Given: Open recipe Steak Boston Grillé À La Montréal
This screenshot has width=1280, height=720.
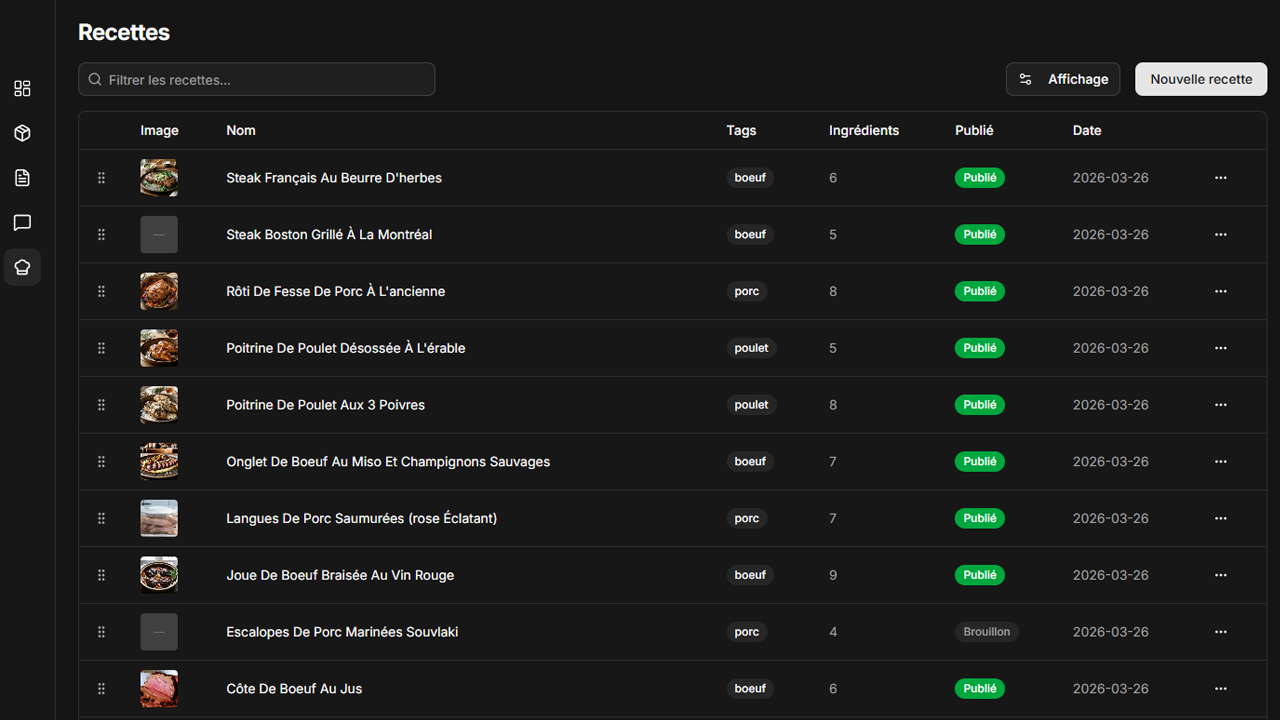Looking at the screenshot, I should 329,235.
